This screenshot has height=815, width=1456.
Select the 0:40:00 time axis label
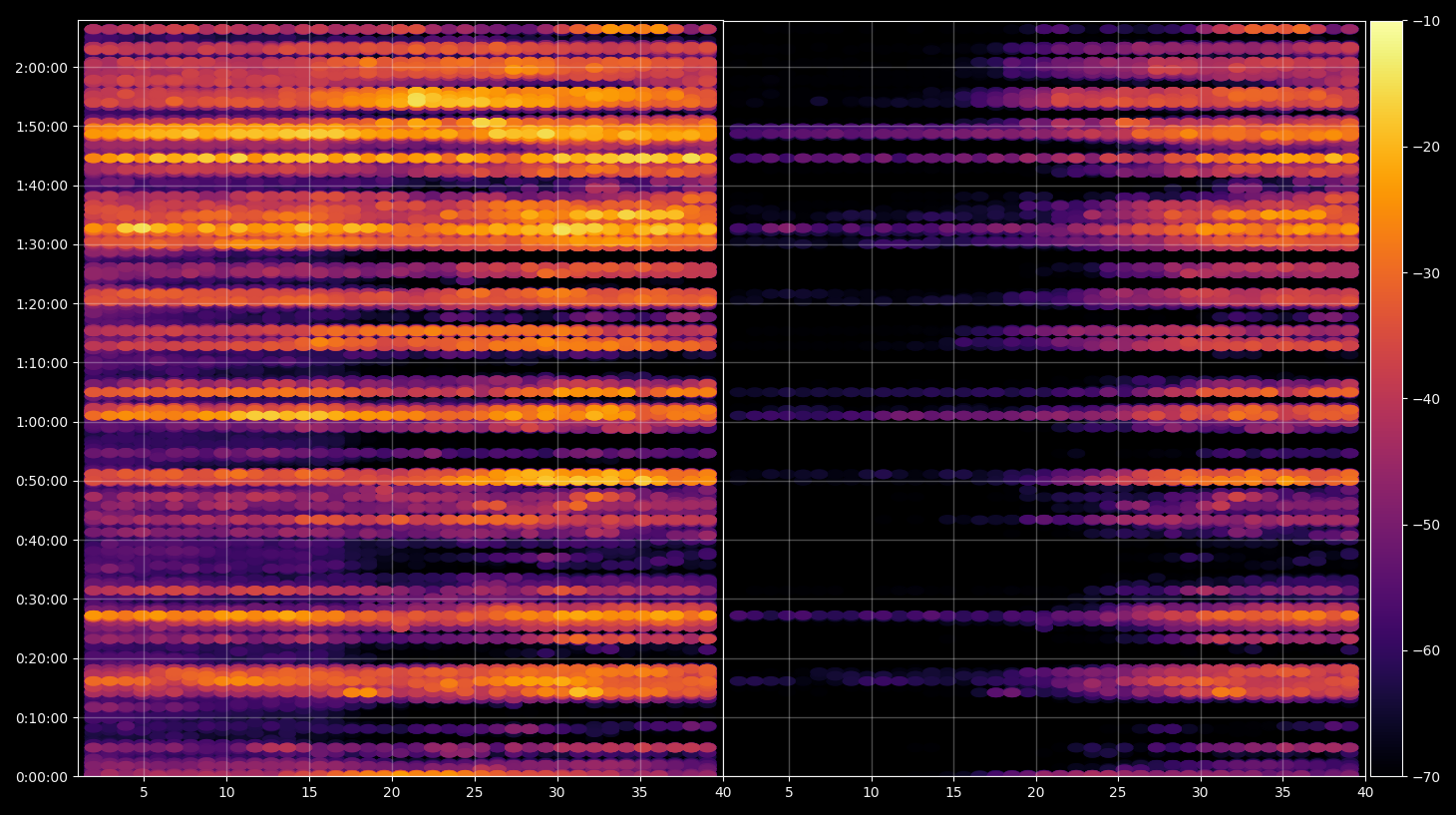click(42, 541)
